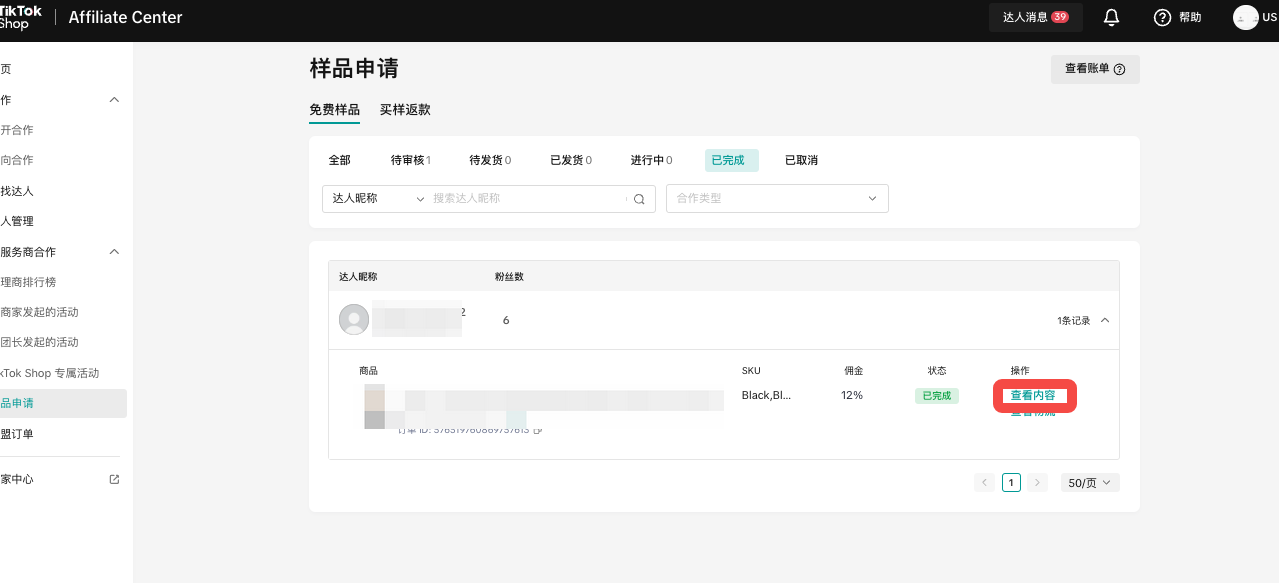
Task: Go to next page arrow
Action: pos(1037,483)
